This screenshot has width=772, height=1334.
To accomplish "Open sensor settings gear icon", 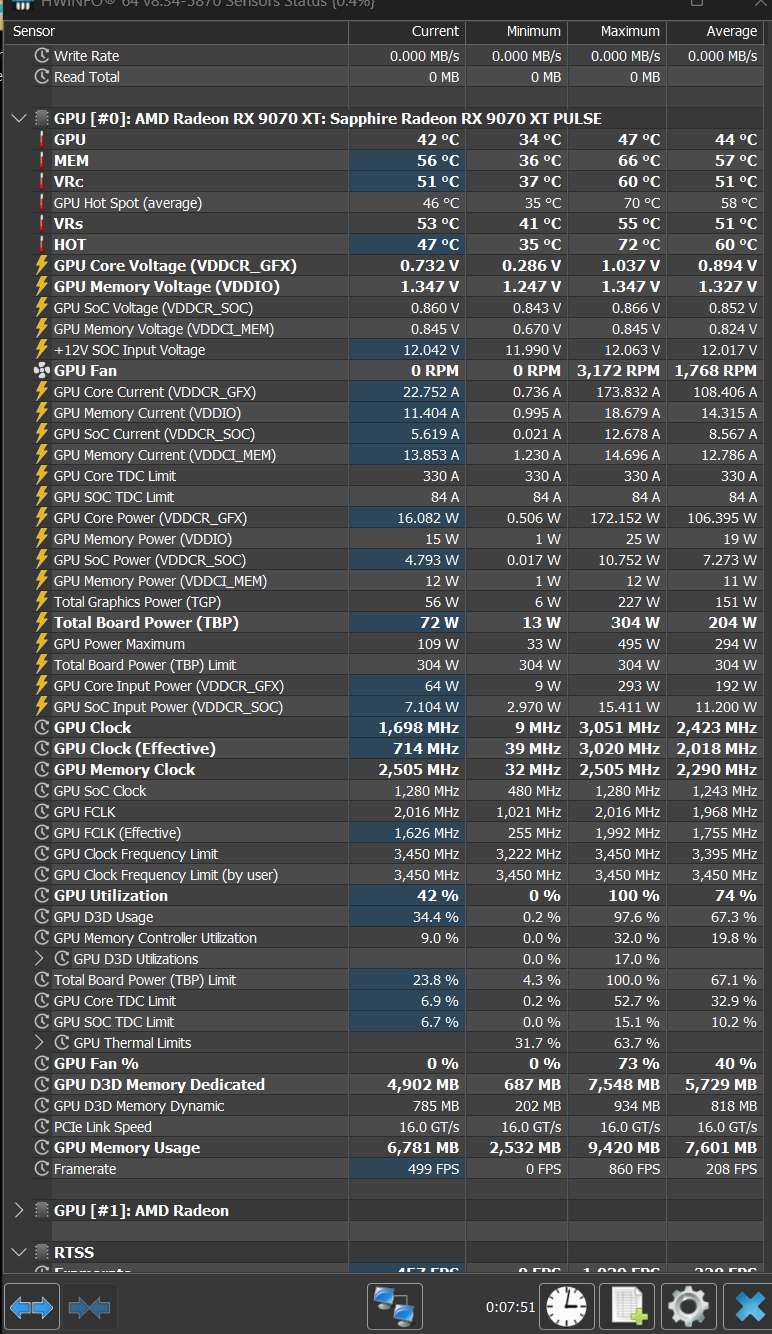I will [x=688, y=1307].
